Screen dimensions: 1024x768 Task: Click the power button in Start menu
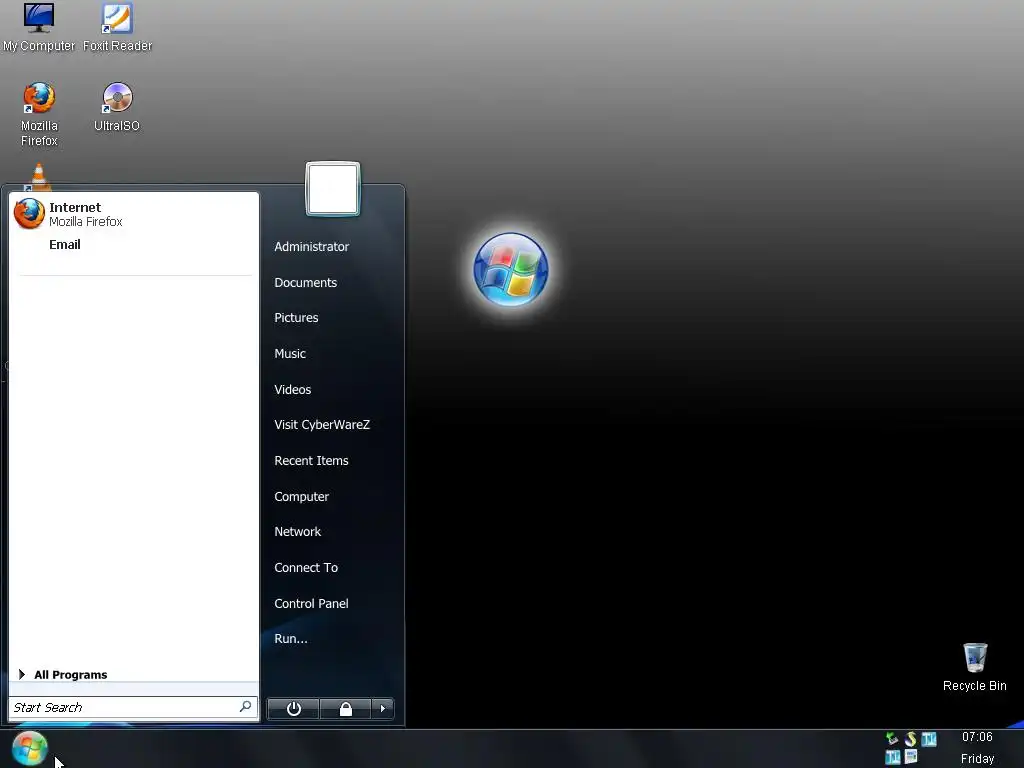[x=294, y=709]
